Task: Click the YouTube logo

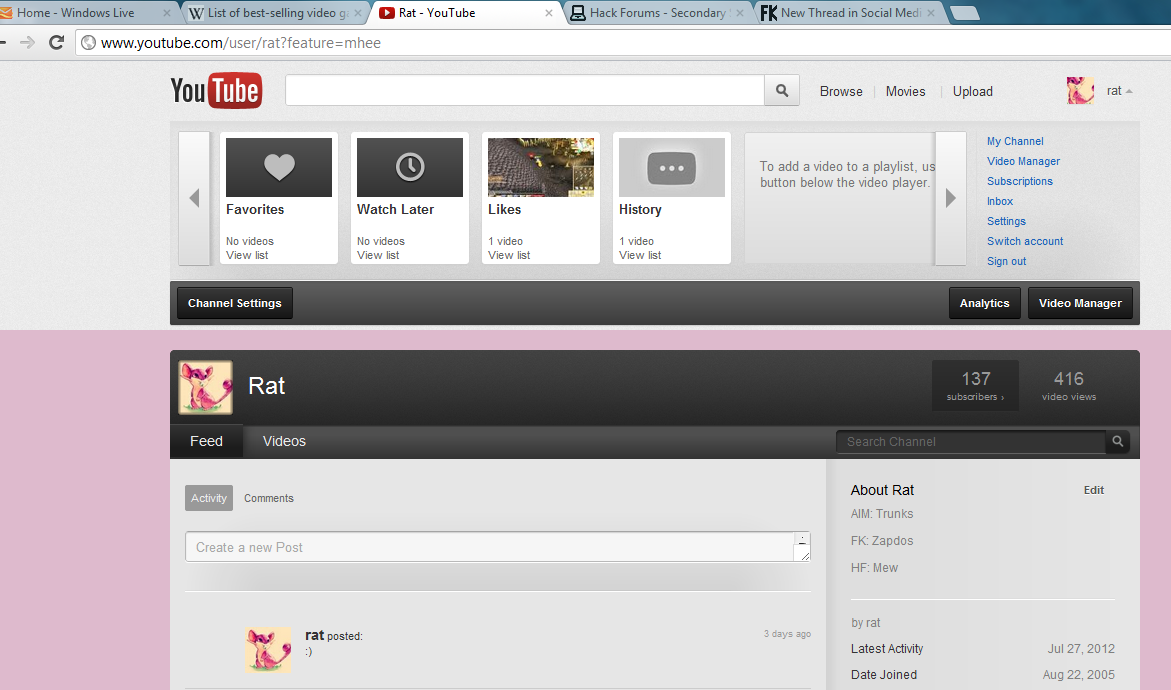Action: click(x=216, y=90)
